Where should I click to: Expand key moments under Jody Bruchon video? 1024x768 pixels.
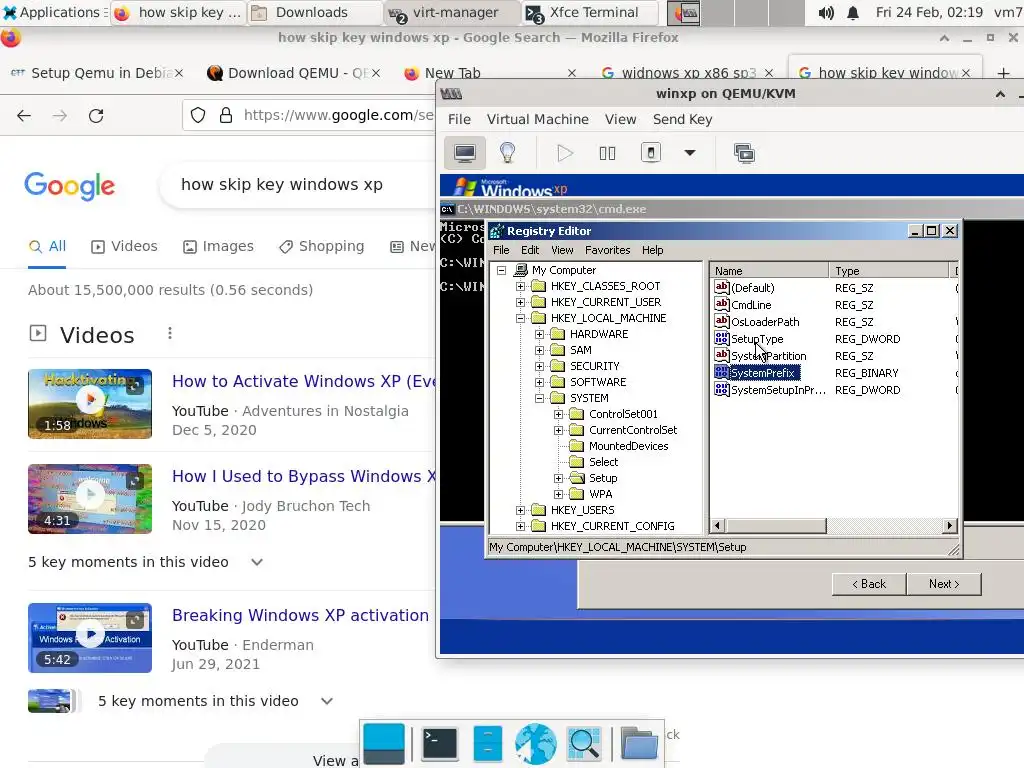pyautogui.click(x=257, y=562)
